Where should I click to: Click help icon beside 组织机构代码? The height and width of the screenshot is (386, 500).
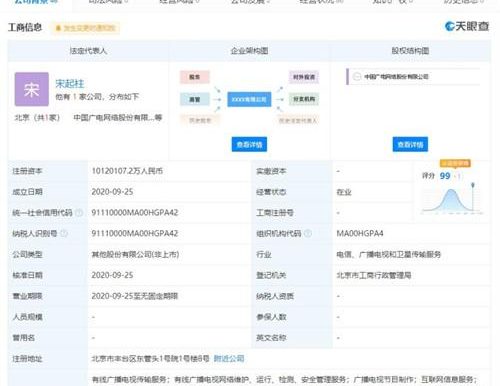coord(308,234)
